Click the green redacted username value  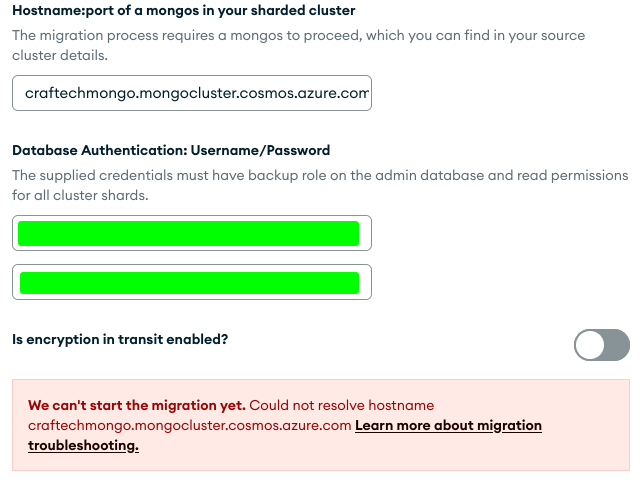tap(188, 233)
